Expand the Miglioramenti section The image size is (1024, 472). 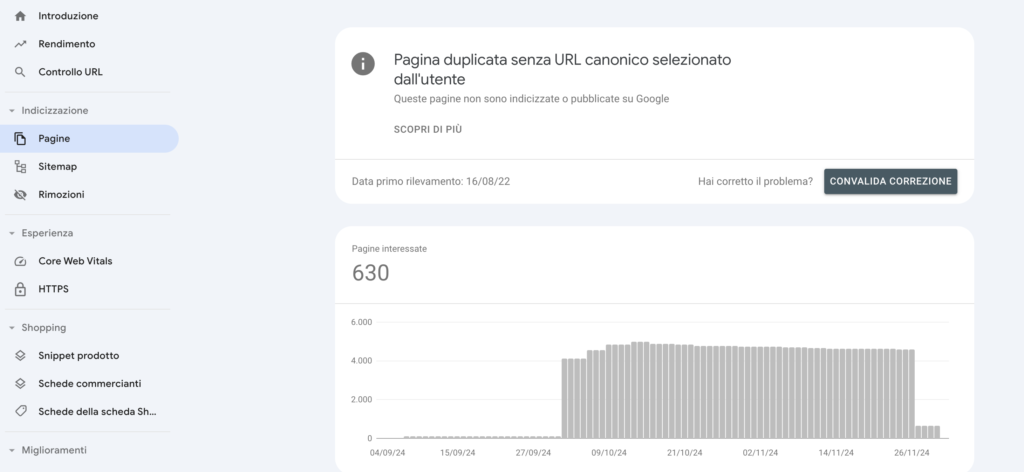tap(11, 450)
